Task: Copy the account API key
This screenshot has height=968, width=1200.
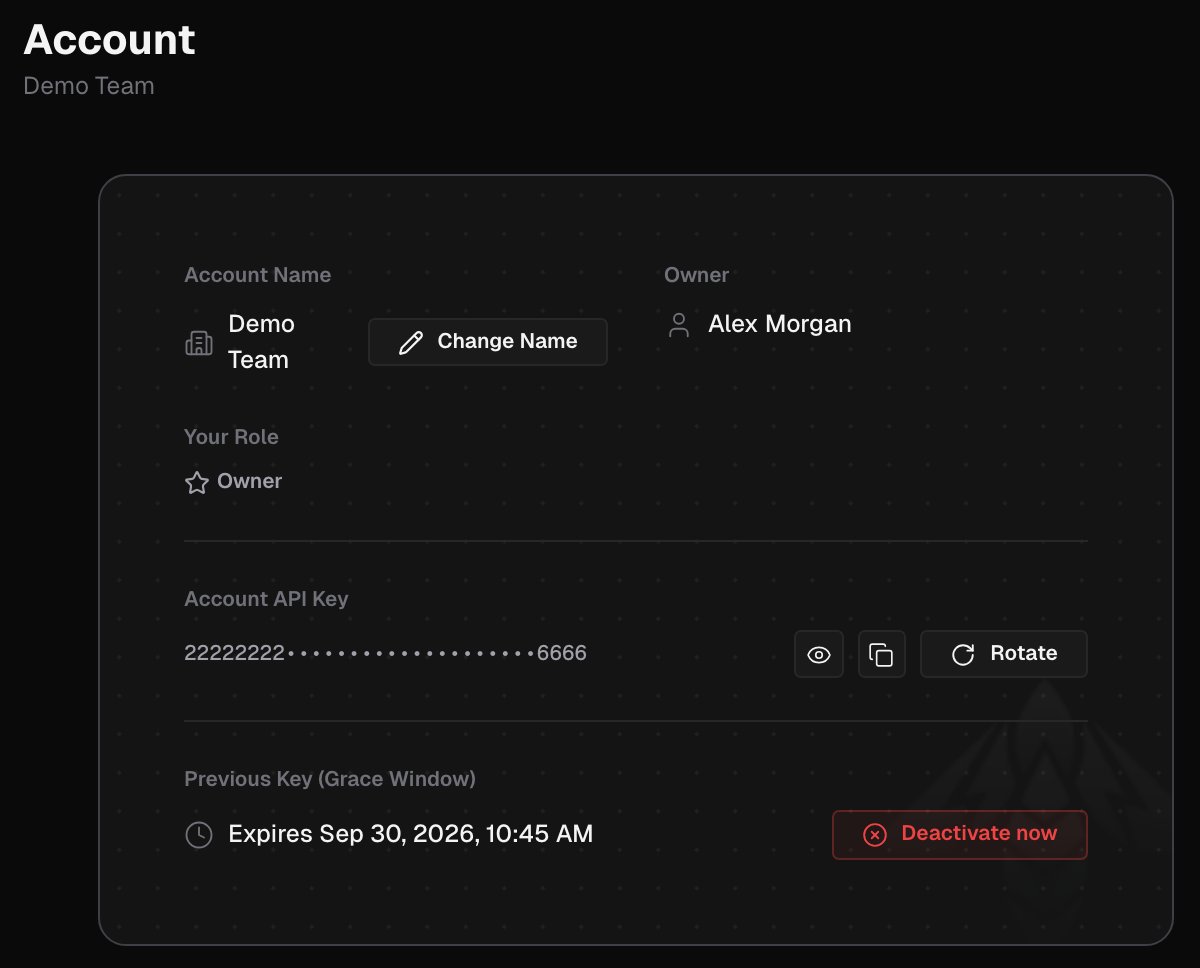Action: click(882, 655)
